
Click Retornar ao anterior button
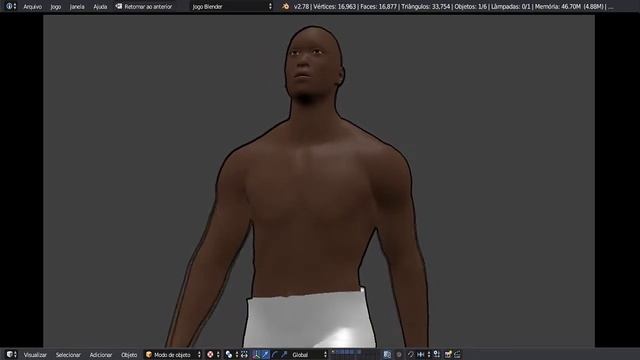(x=144, y=7)
